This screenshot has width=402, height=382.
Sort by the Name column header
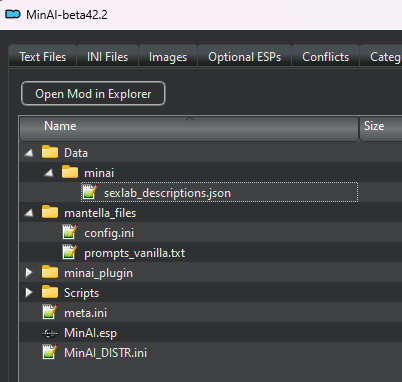click(189, 128)
